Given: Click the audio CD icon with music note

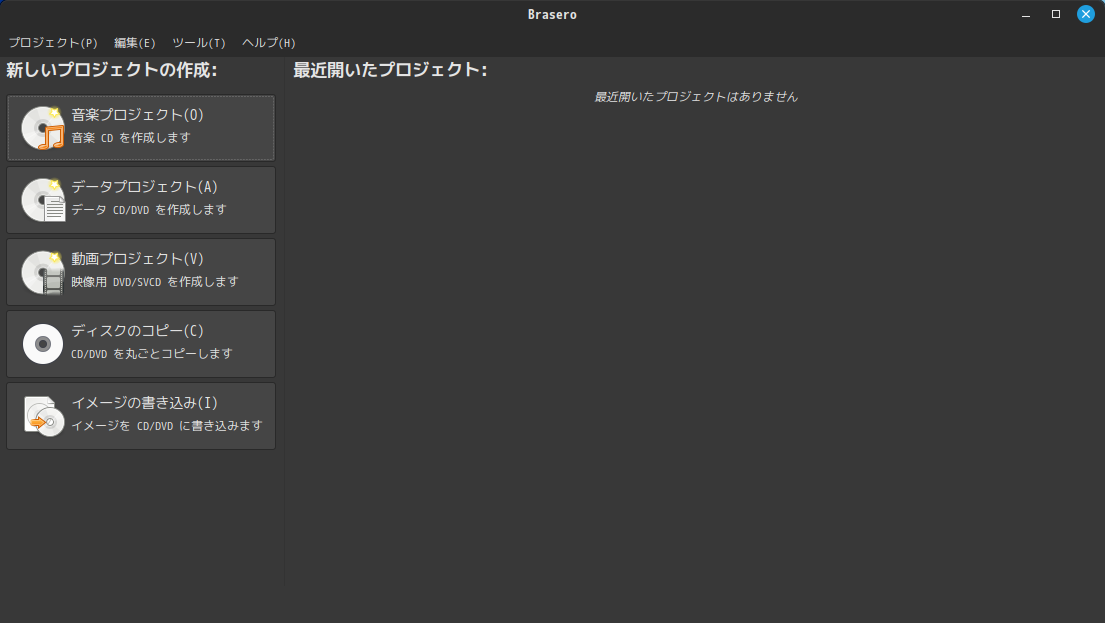Looking at the screenshot, I should [x=43, y=128].
